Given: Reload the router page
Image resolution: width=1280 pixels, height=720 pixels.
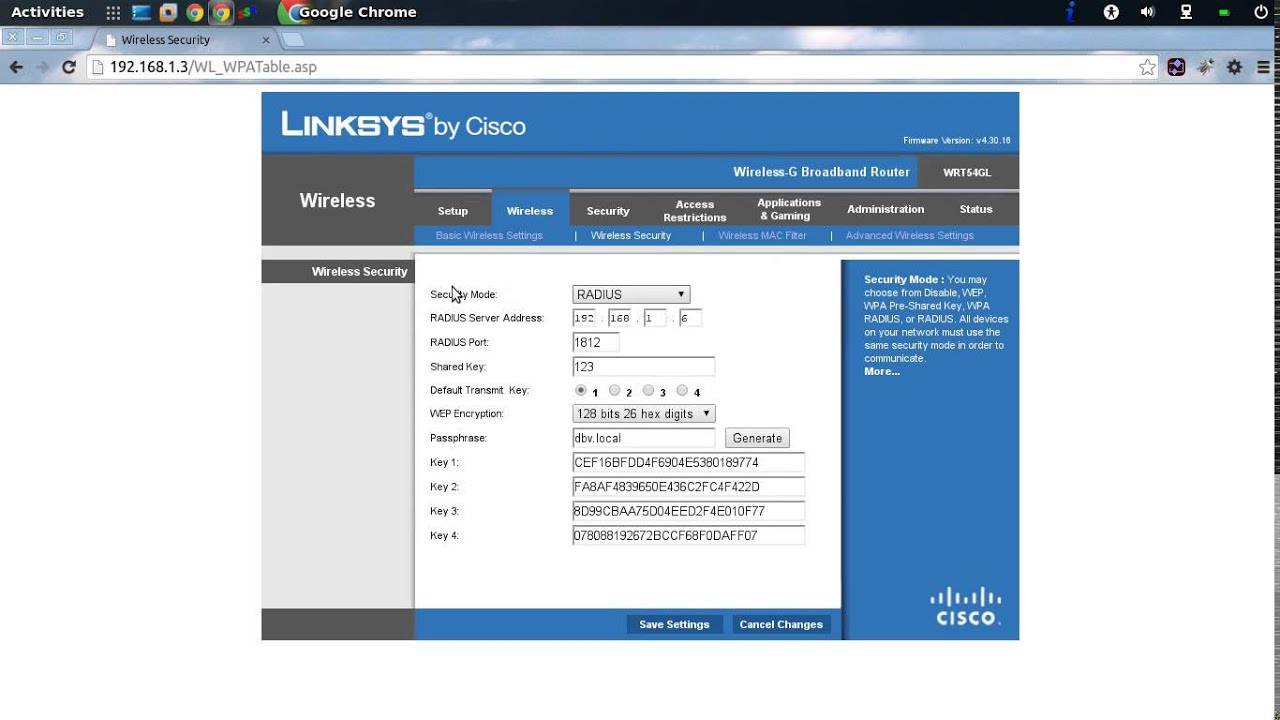Looking at the screenshot, I should tap(69, 67).
